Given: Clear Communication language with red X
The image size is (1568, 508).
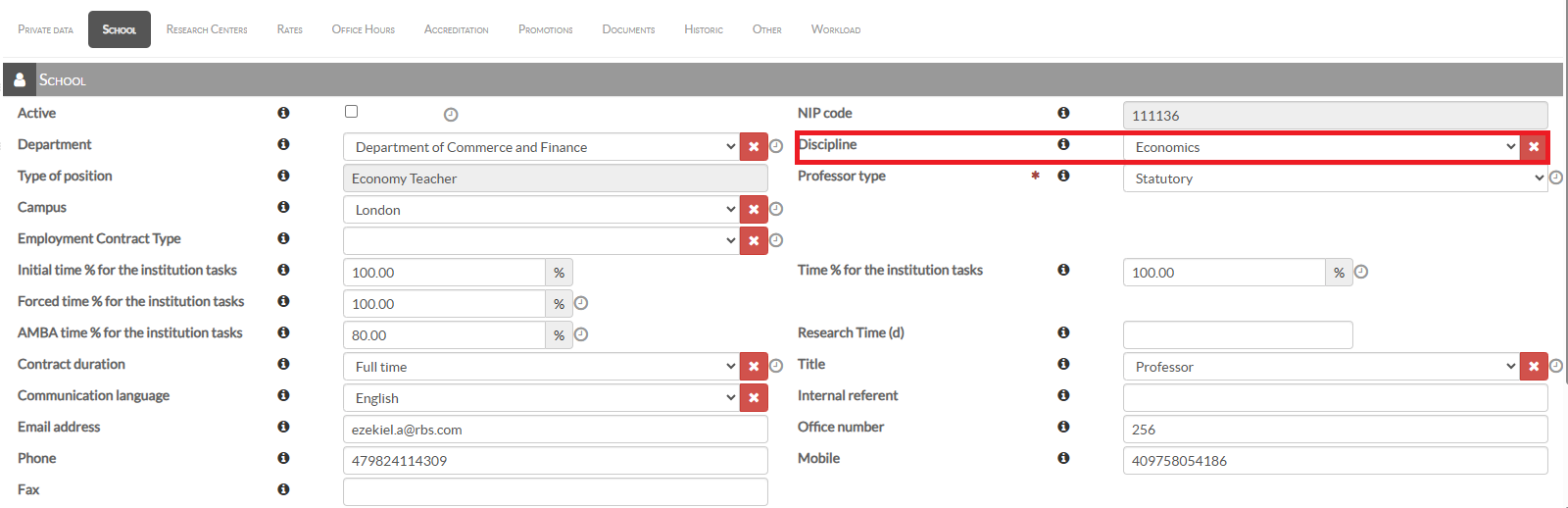Looking at the screenshot, I should (x=754, y=398).
